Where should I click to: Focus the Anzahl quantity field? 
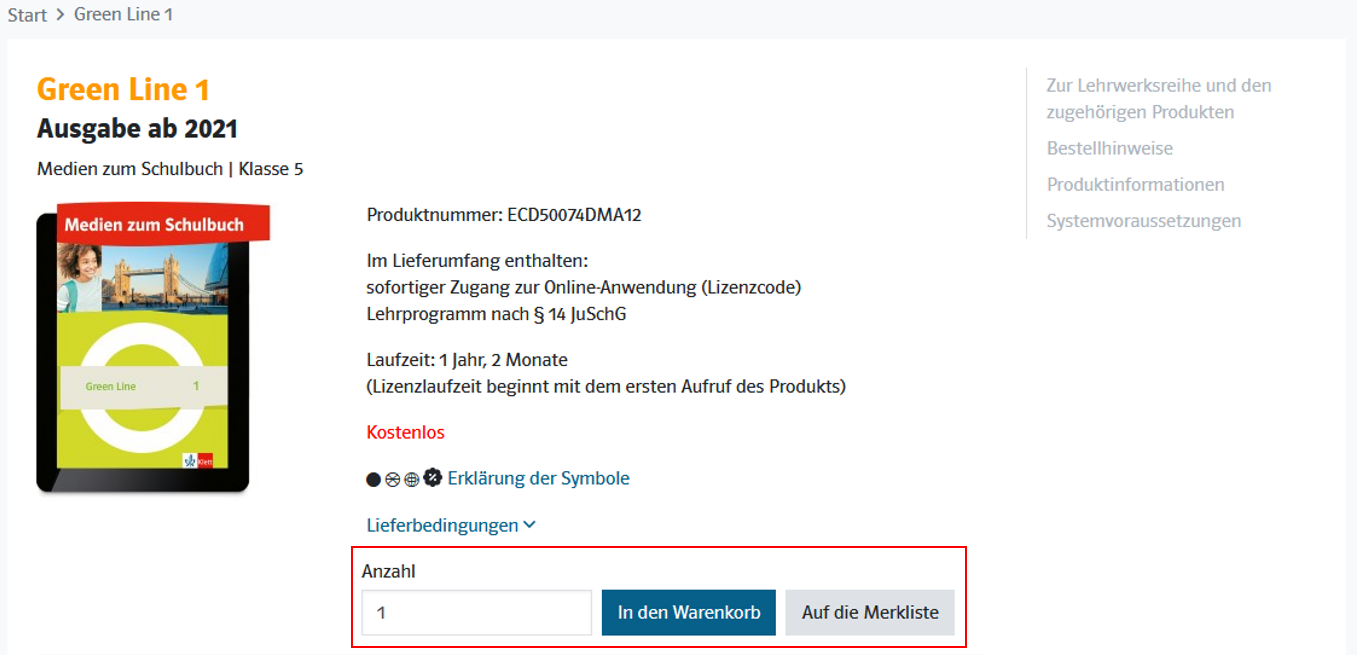(477, 612)
